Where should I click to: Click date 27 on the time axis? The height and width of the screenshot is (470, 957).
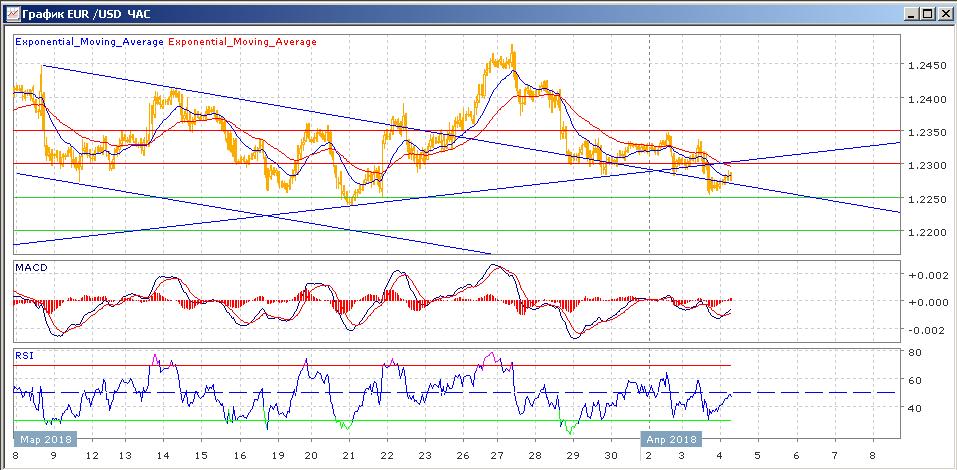pos(497,455)
